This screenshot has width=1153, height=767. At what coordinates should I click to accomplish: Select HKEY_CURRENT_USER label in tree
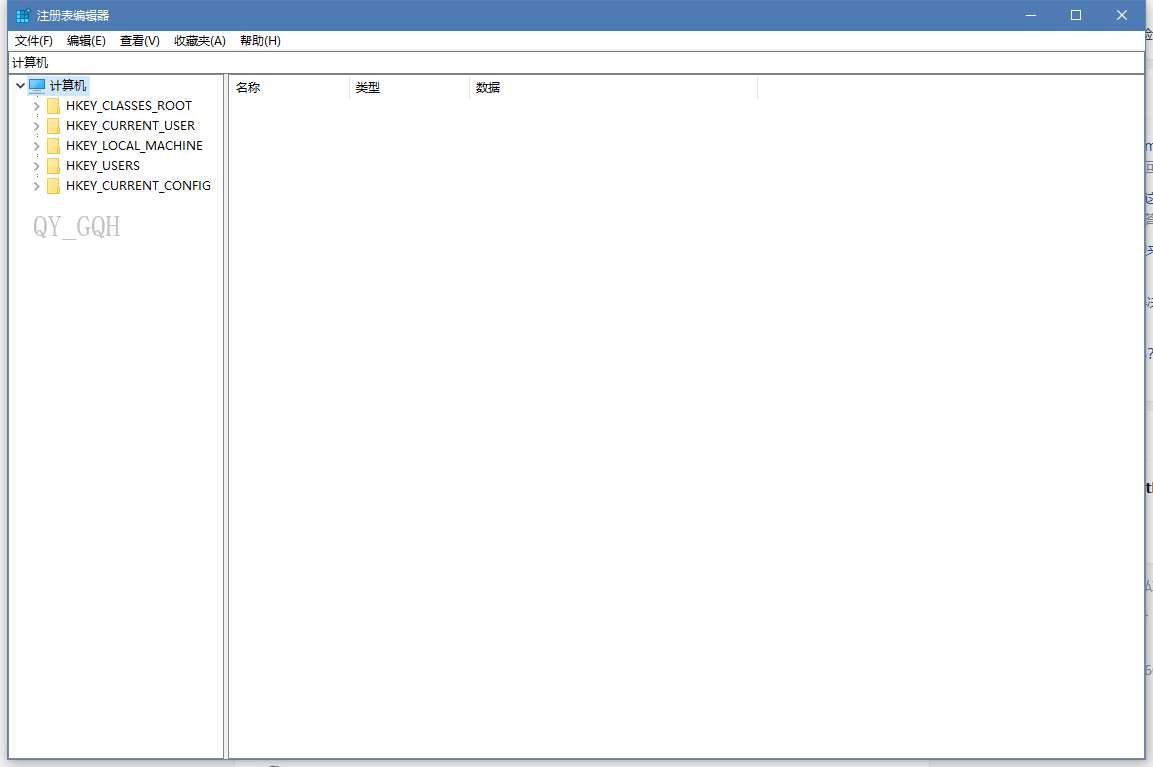(x=130, y=126)
